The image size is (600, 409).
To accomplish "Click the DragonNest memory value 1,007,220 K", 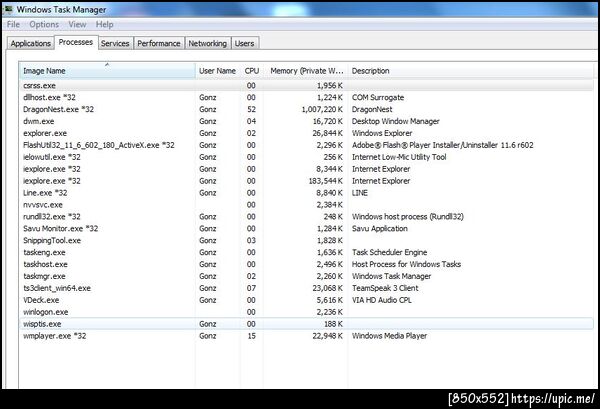I will [322, 109].
